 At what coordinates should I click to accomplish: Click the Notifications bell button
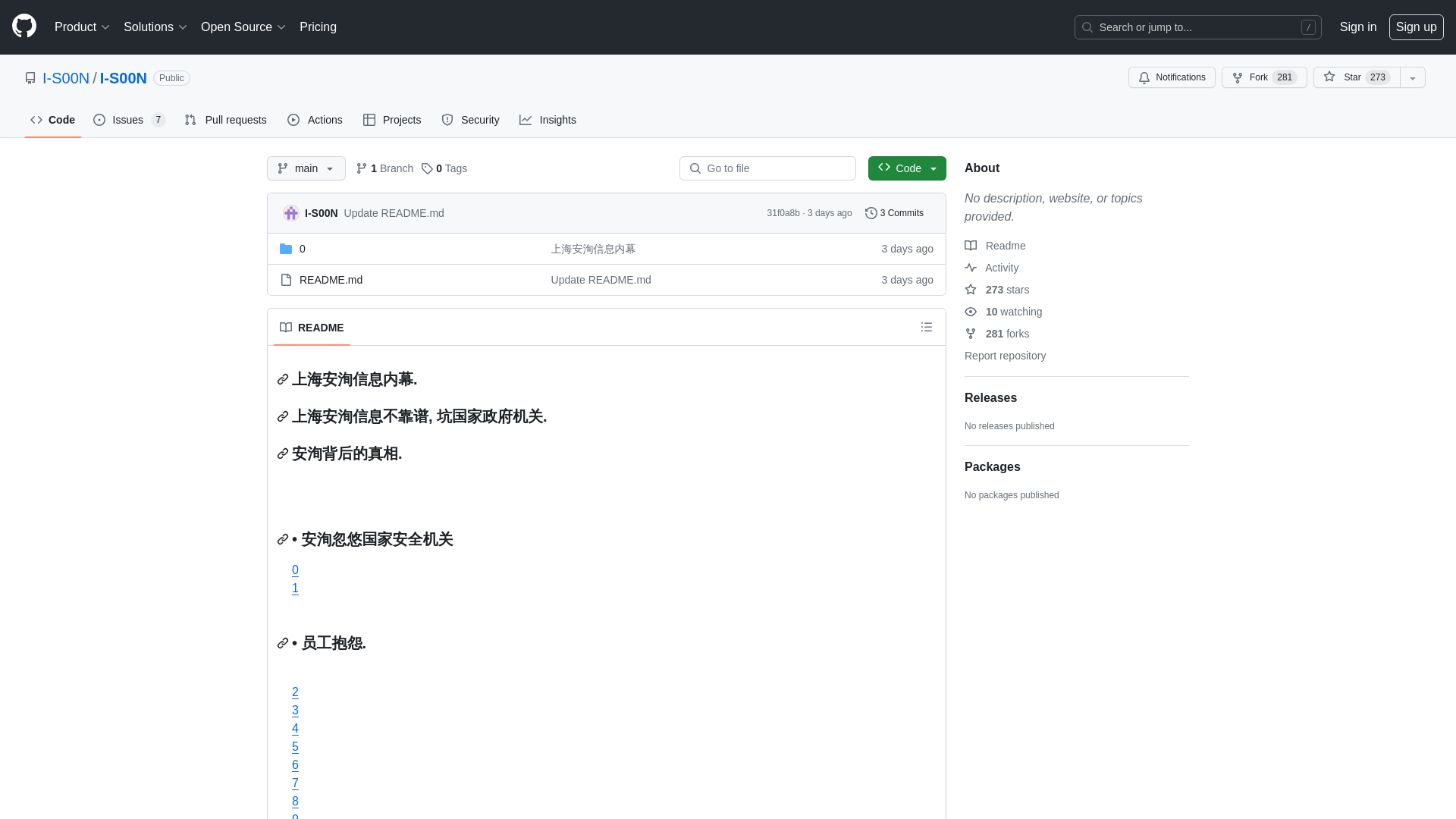point(1172,77)
